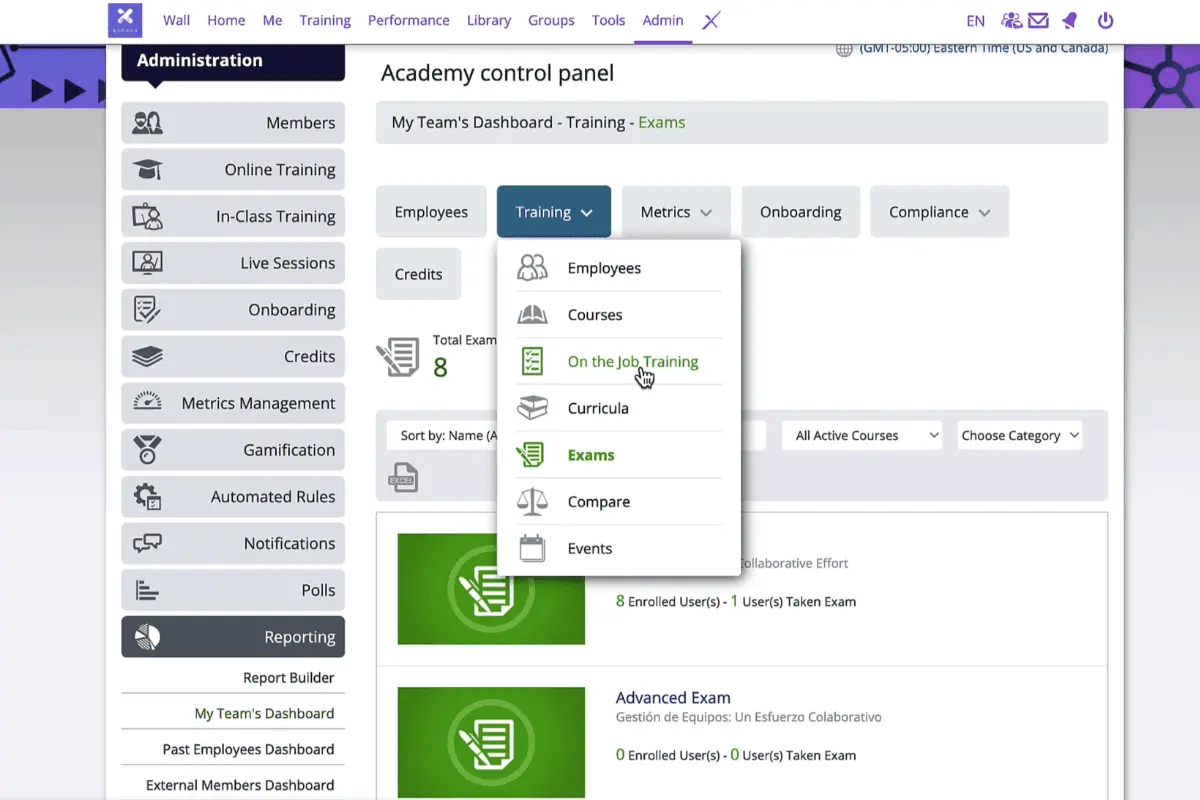The image size is (1200, 800).
Task: Open the Performance tab
Action: tap(409, 20)
